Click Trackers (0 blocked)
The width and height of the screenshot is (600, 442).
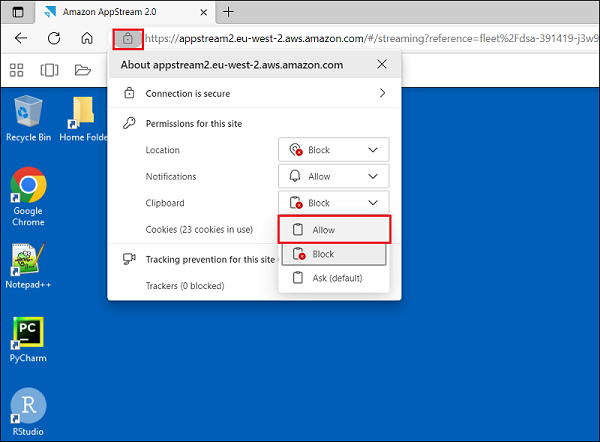pos(185,286)
